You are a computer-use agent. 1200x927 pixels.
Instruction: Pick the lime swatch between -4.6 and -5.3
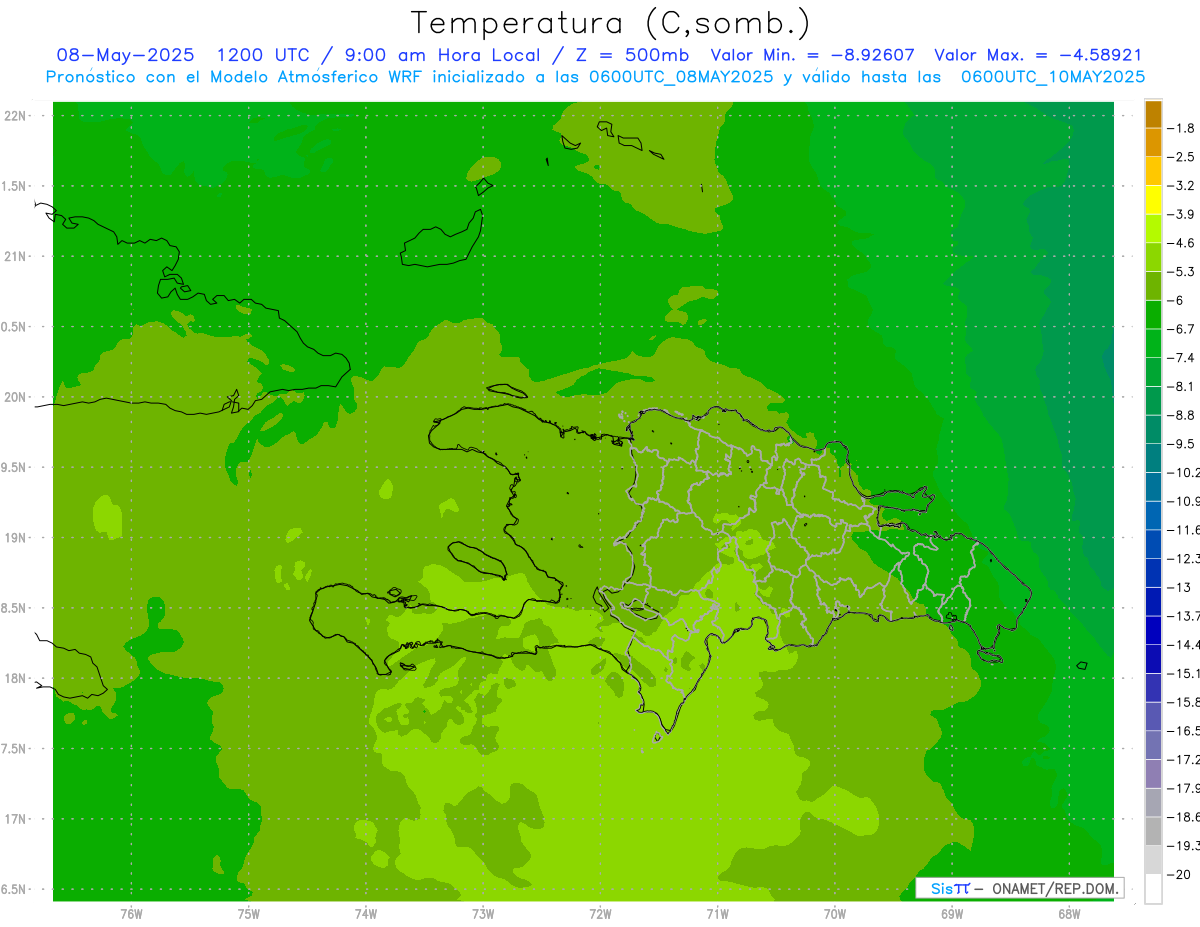1153,257
